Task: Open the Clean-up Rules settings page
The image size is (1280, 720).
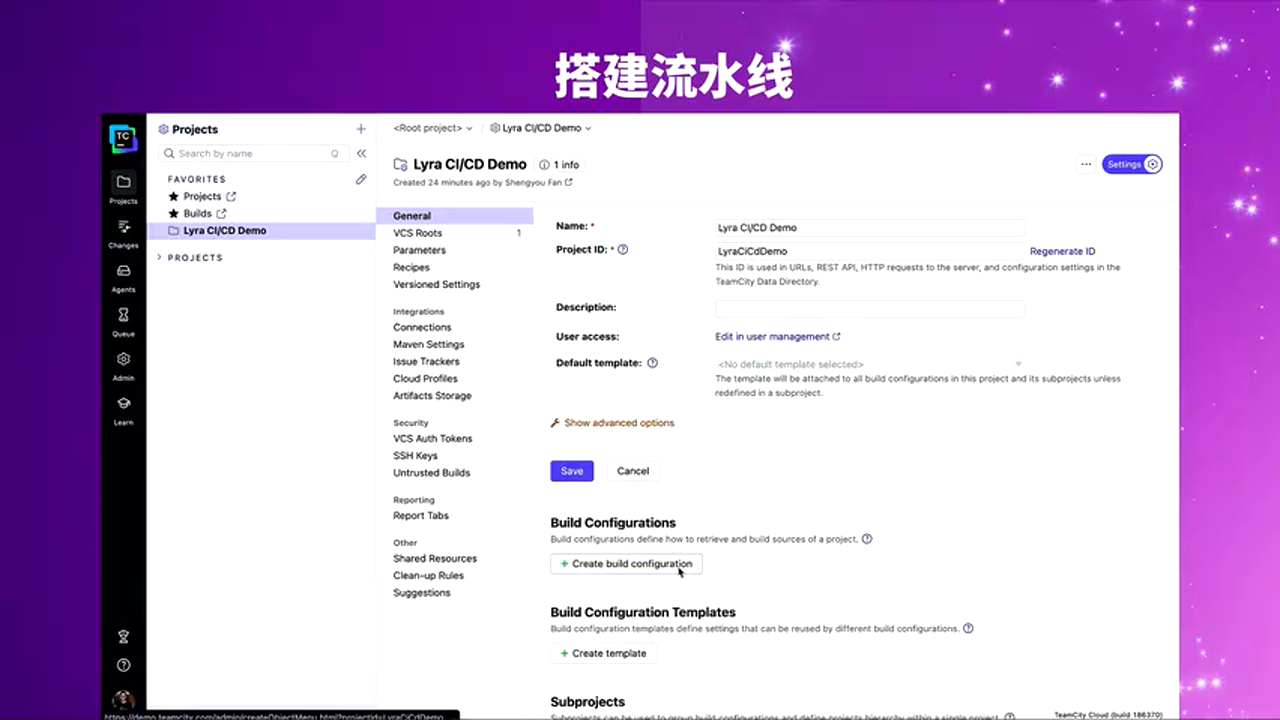Action: pos(428,575)
